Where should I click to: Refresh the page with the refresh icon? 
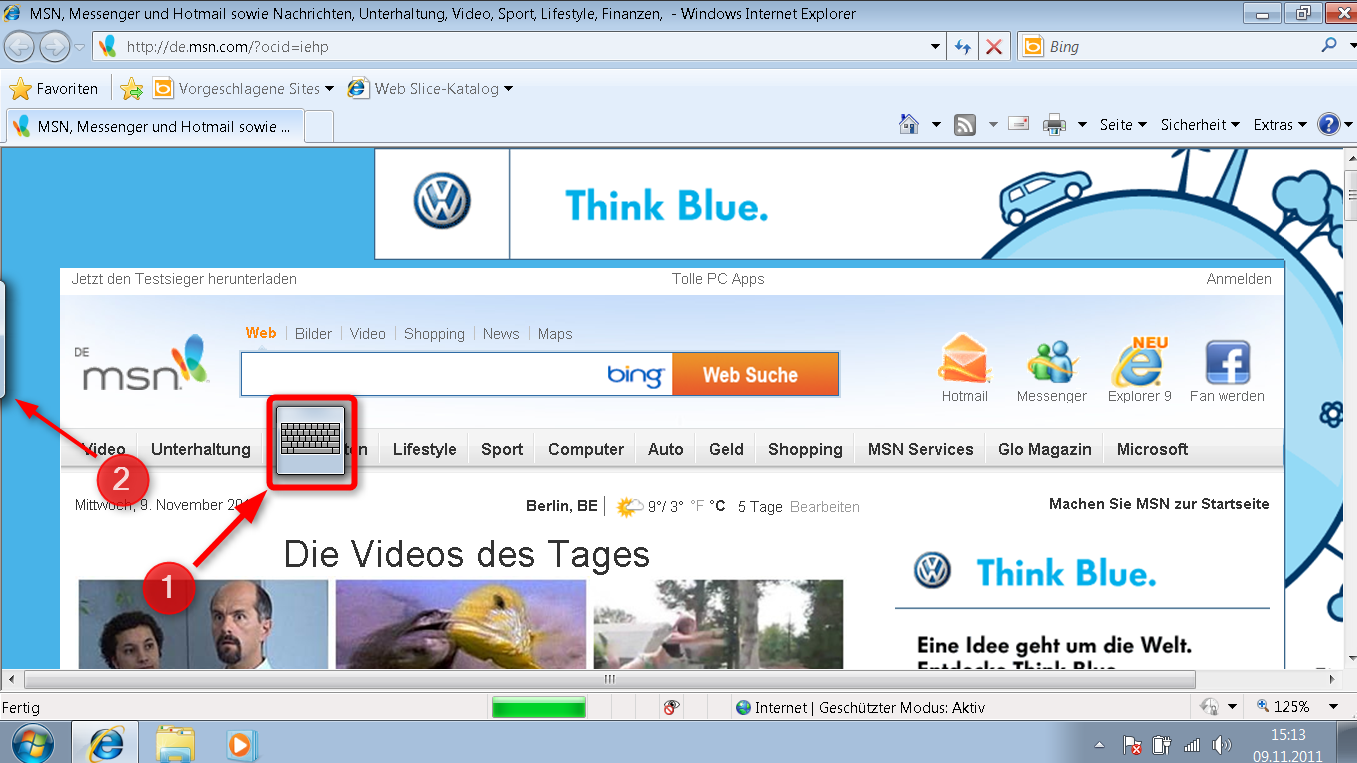tap(961, 45)
